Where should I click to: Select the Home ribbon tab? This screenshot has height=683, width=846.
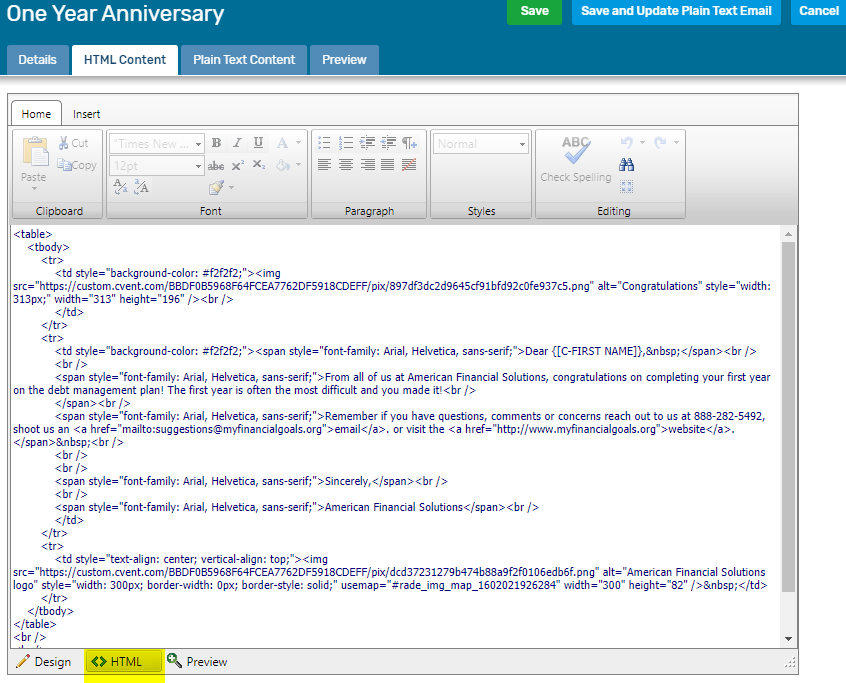(36, 114)
